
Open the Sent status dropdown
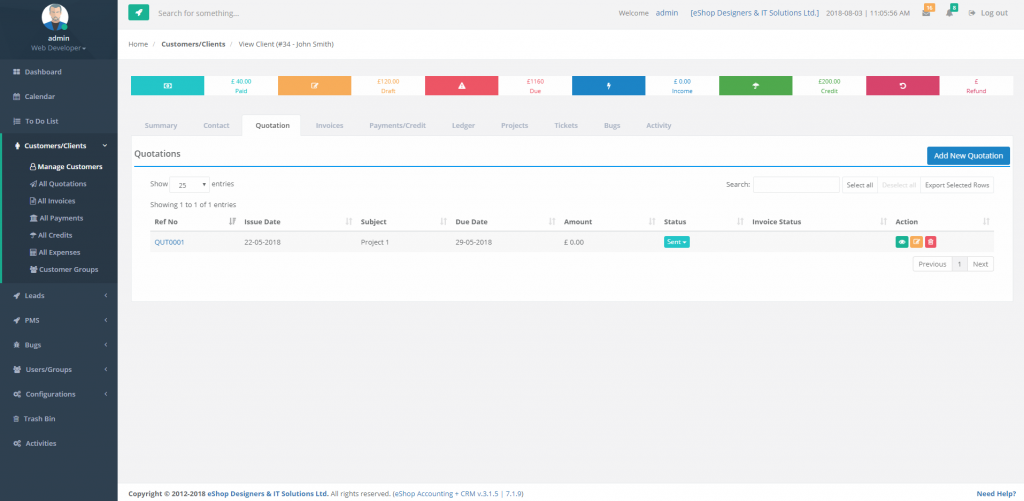point(676,242)
